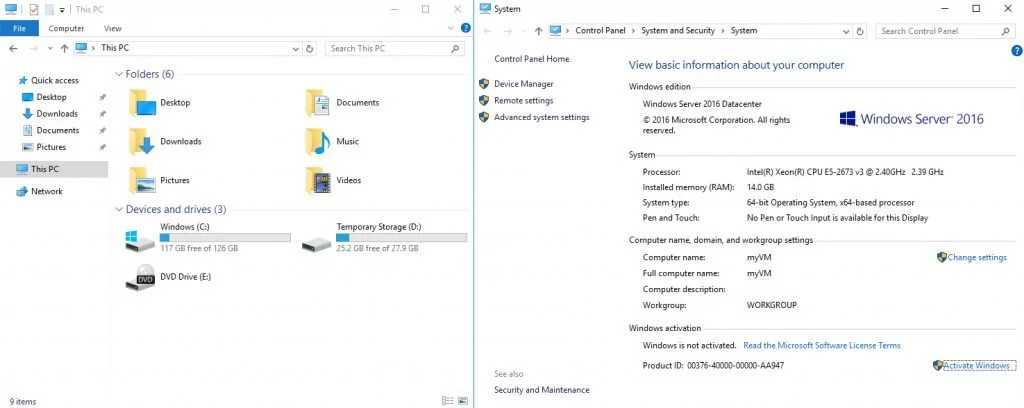Open System address bar history dropdown
Screen dimensions: 1024x408
coord(846,31)
